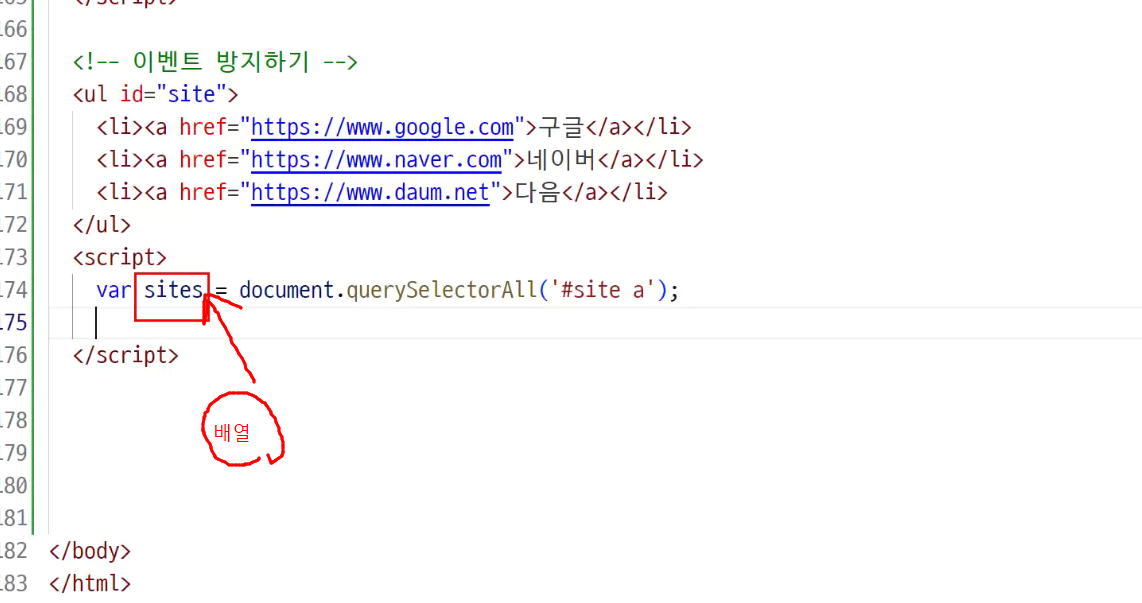Click the closing </script> tag on line 176

click(125, 355)
